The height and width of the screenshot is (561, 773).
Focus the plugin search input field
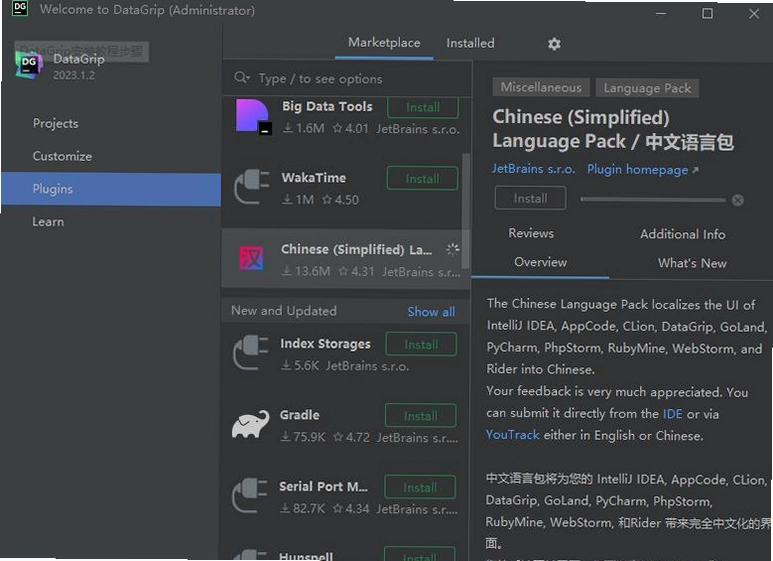click(347, 78)
